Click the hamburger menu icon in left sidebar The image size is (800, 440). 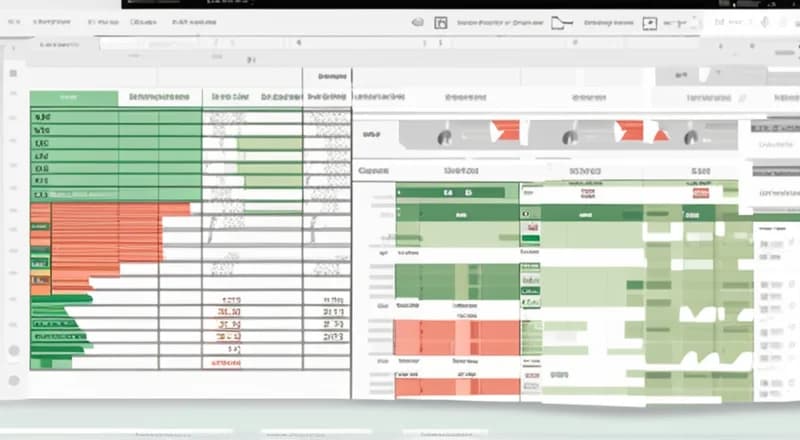(13, 73)
